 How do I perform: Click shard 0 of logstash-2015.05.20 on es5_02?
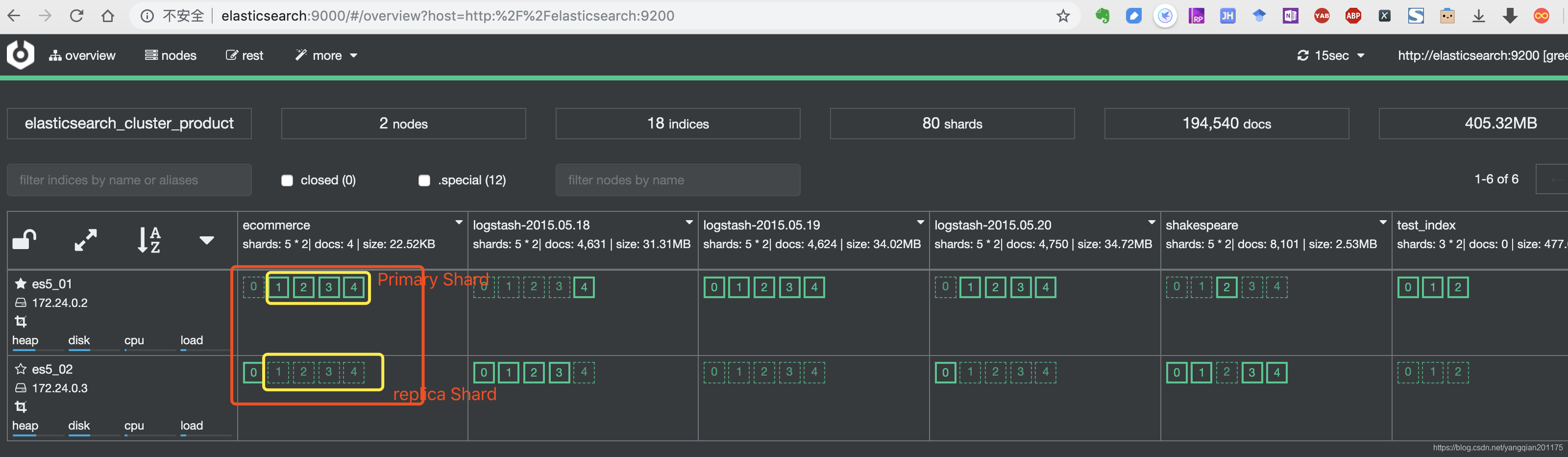point(945,372)
